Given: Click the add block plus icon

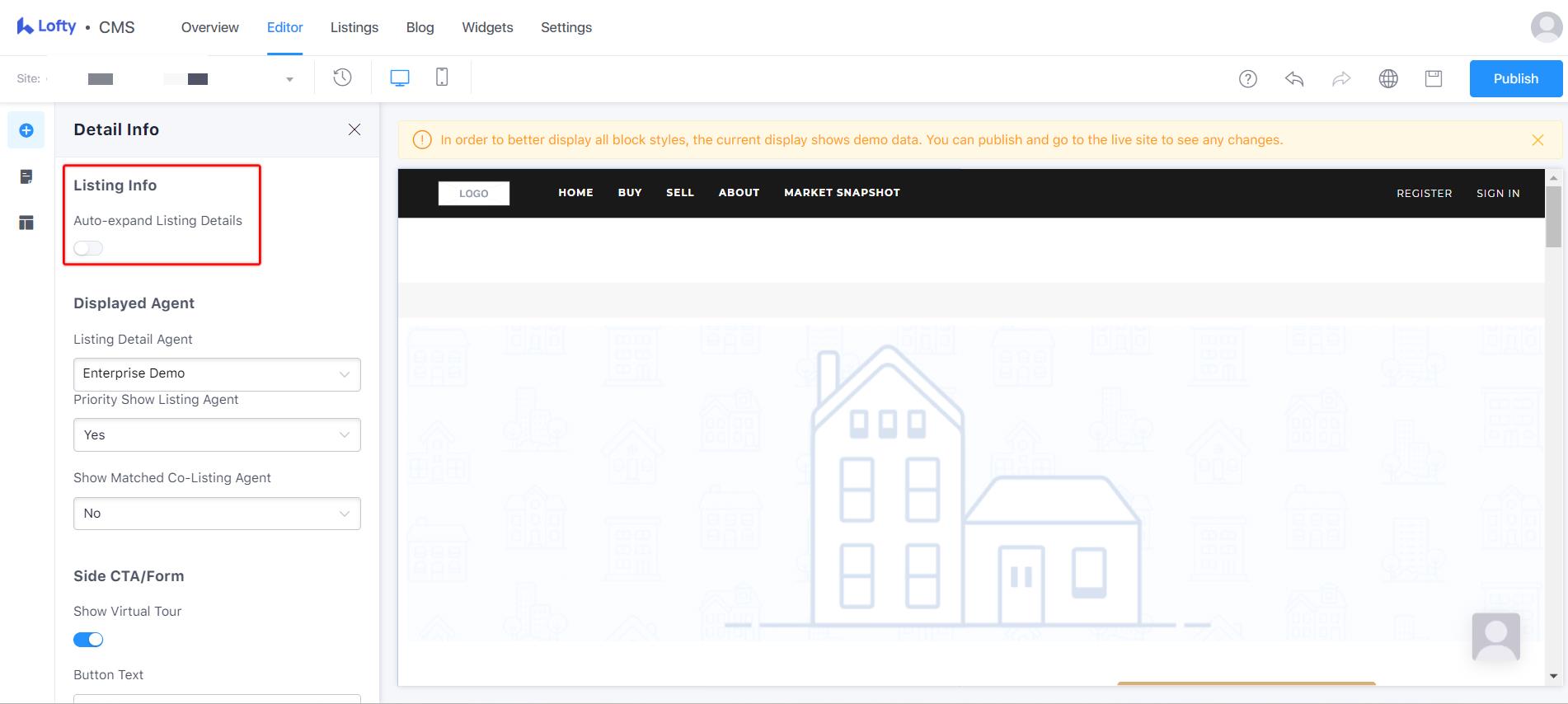Looking at the screenshot, I should click(x=26, y=130).
